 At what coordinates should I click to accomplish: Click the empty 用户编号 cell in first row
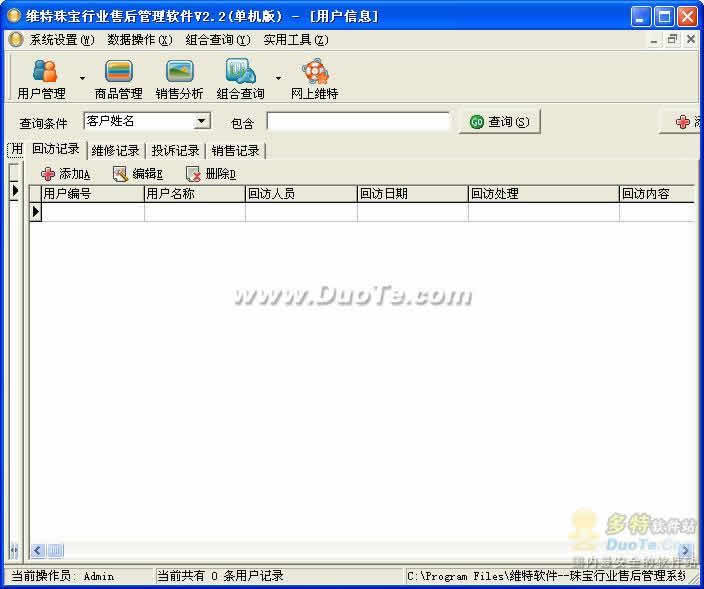coord(93,212)
